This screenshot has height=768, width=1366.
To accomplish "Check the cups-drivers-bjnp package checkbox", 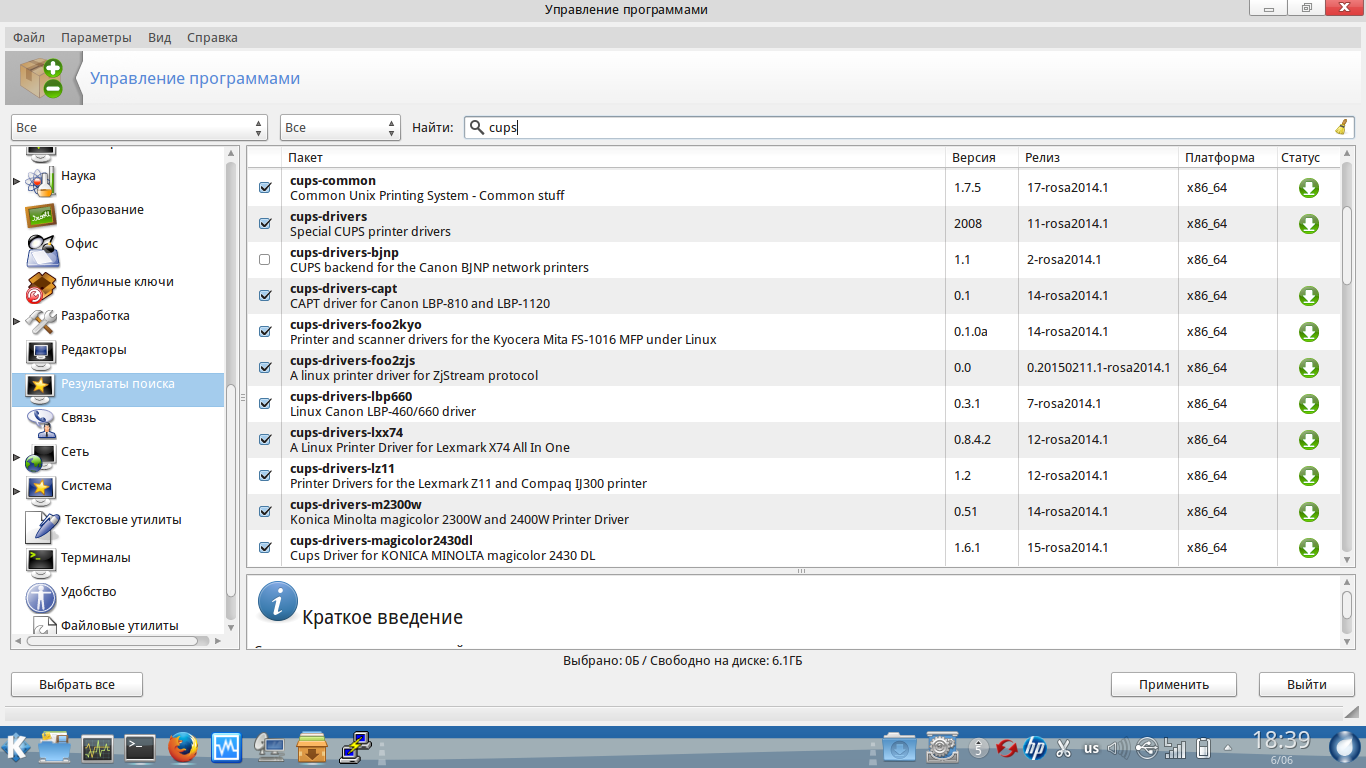I will (x=265, y=260).
